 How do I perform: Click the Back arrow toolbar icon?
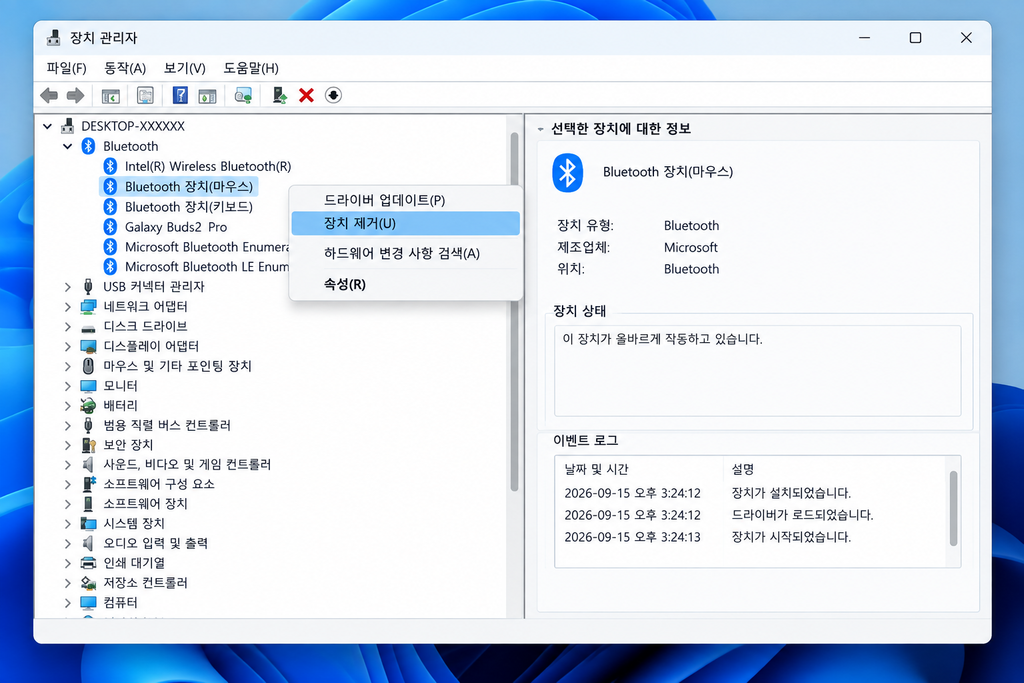(x=49, y=95)
